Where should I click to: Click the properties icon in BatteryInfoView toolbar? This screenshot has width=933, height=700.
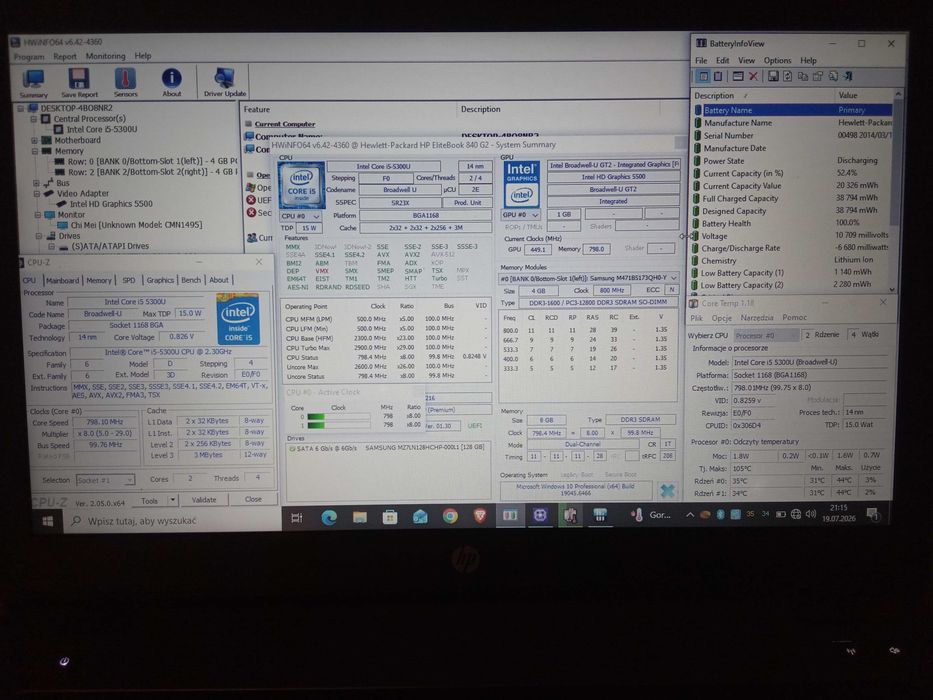818,76
